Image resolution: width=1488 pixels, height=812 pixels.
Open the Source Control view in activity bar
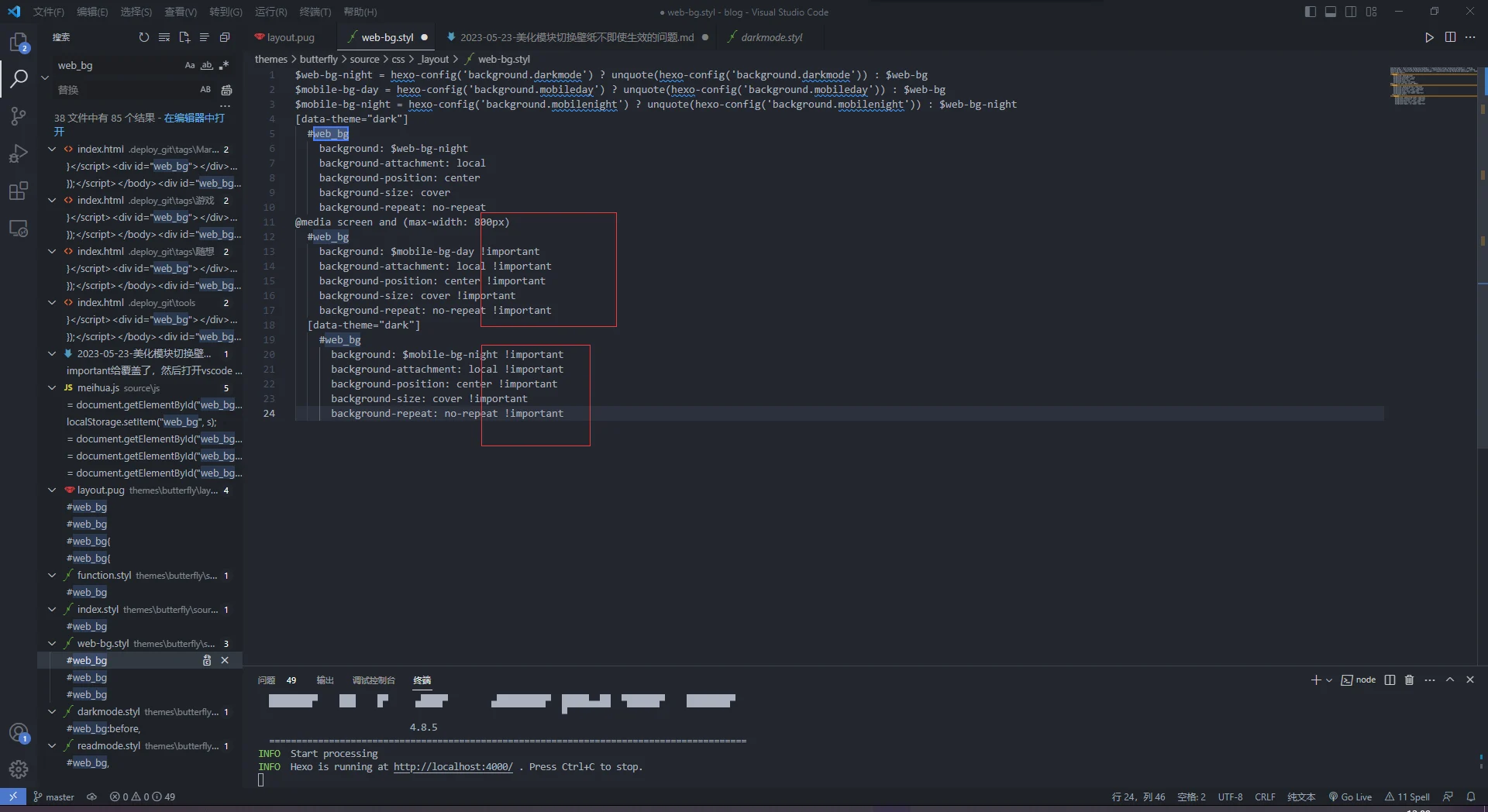[19, 117]
